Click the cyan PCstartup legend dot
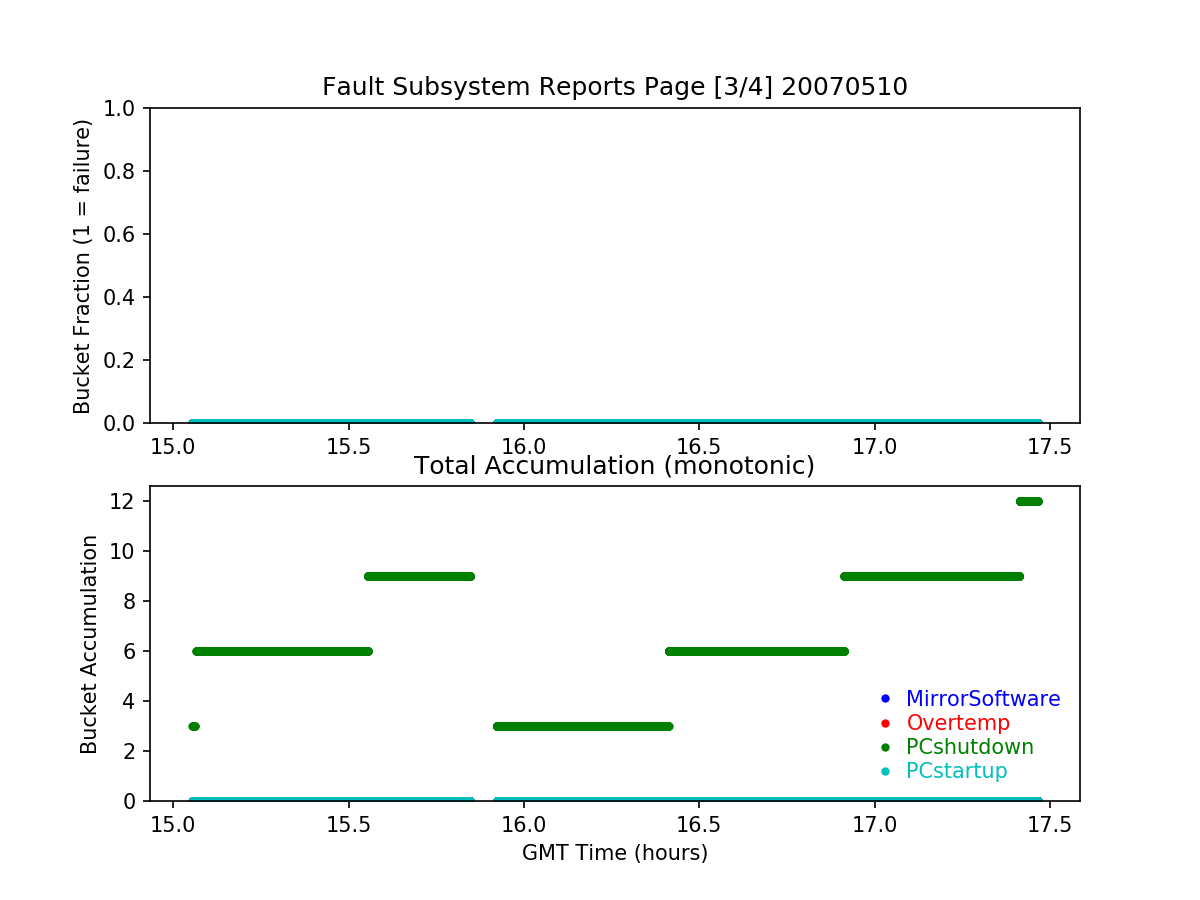The width and height of the screenshot is (1200, 900). click(x=884, y=771)
